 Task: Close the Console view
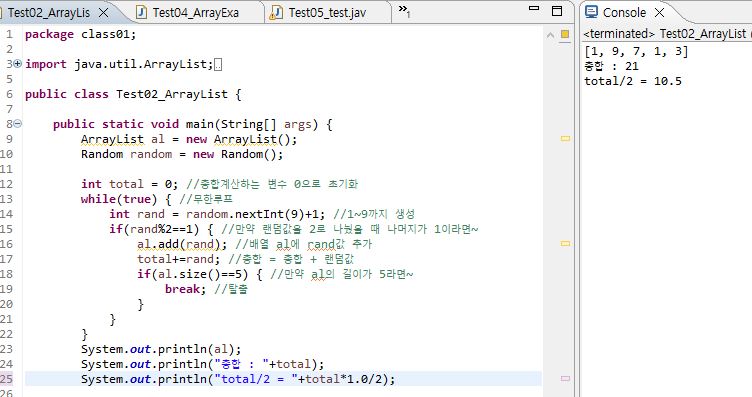click(659, 12)
